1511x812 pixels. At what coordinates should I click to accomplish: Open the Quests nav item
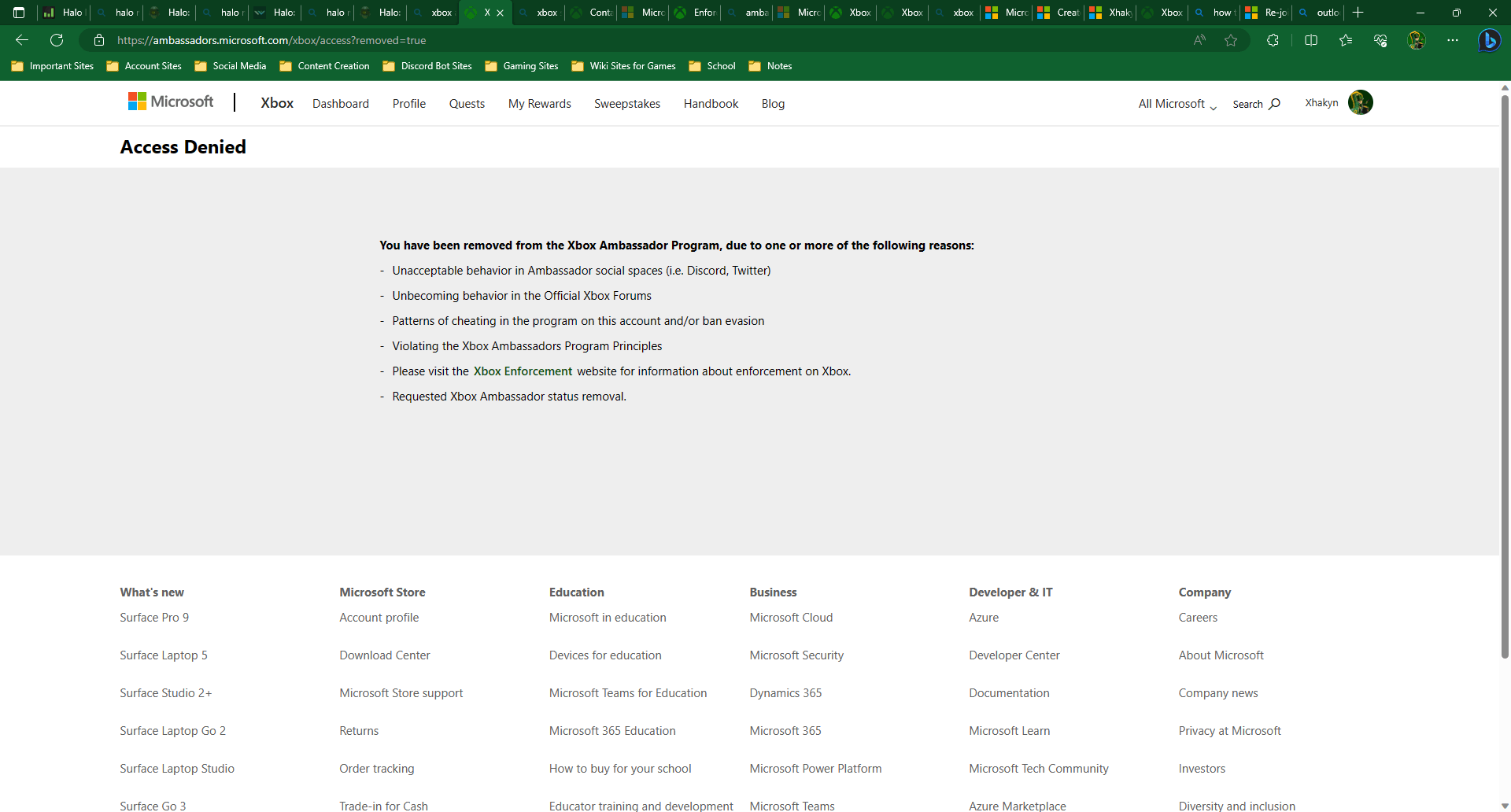coord(467,104)
